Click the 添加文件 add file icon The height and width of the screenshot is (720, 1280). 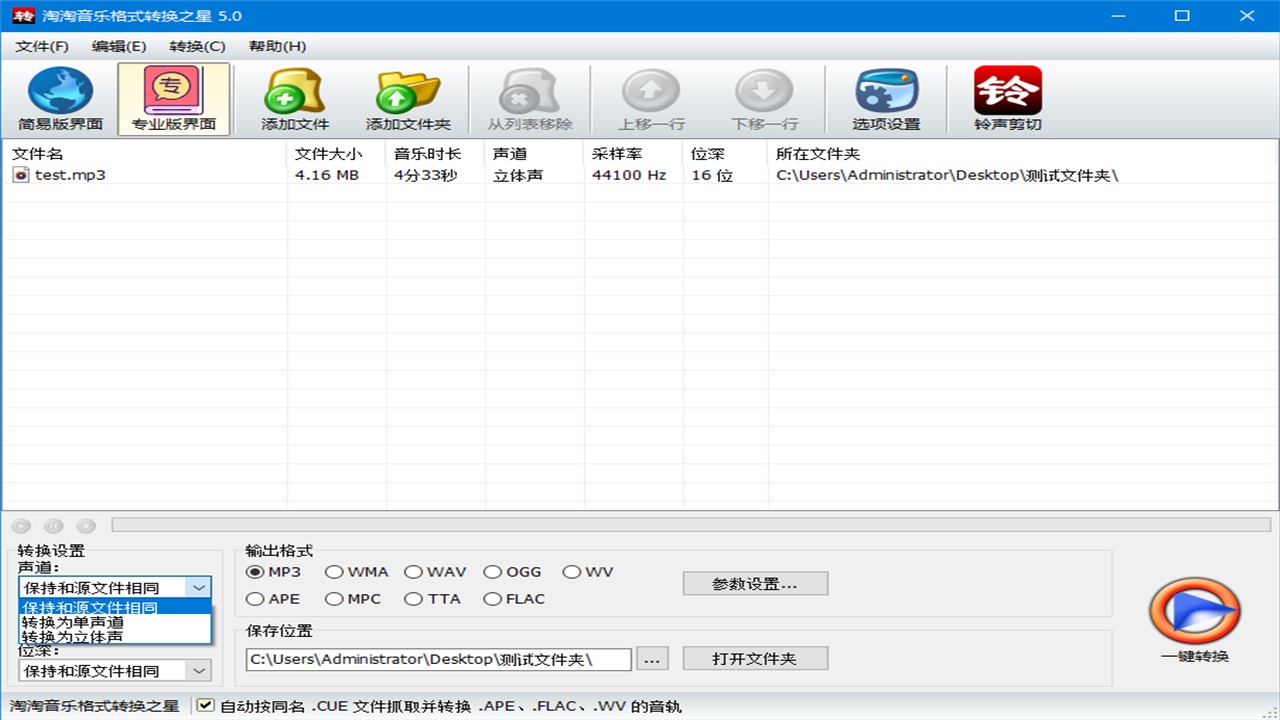click(x=294, y=99)
